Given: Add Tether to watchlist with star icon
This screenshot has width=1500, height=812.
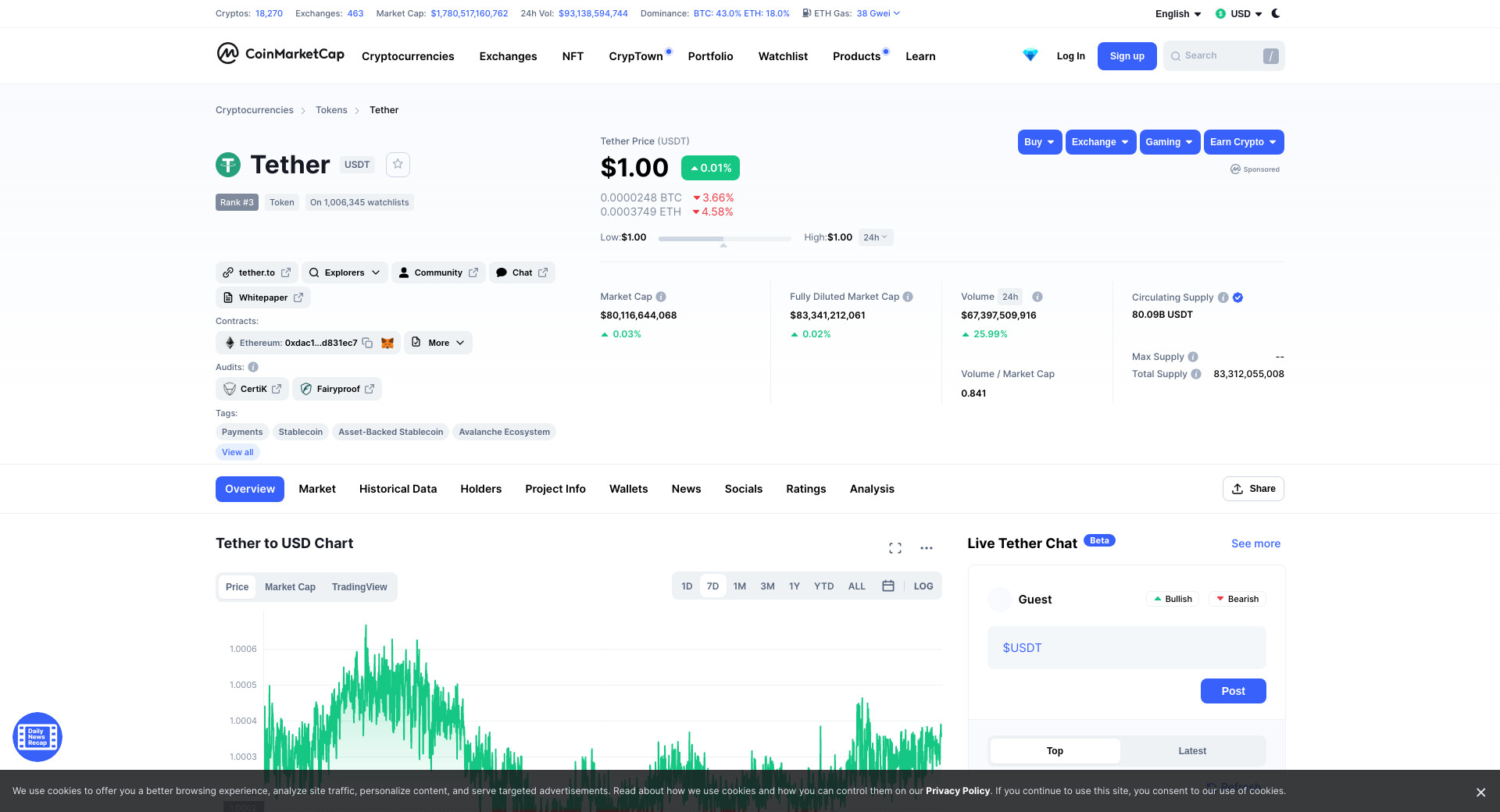Looking at the screenshot, I should (x=398, y=164).
